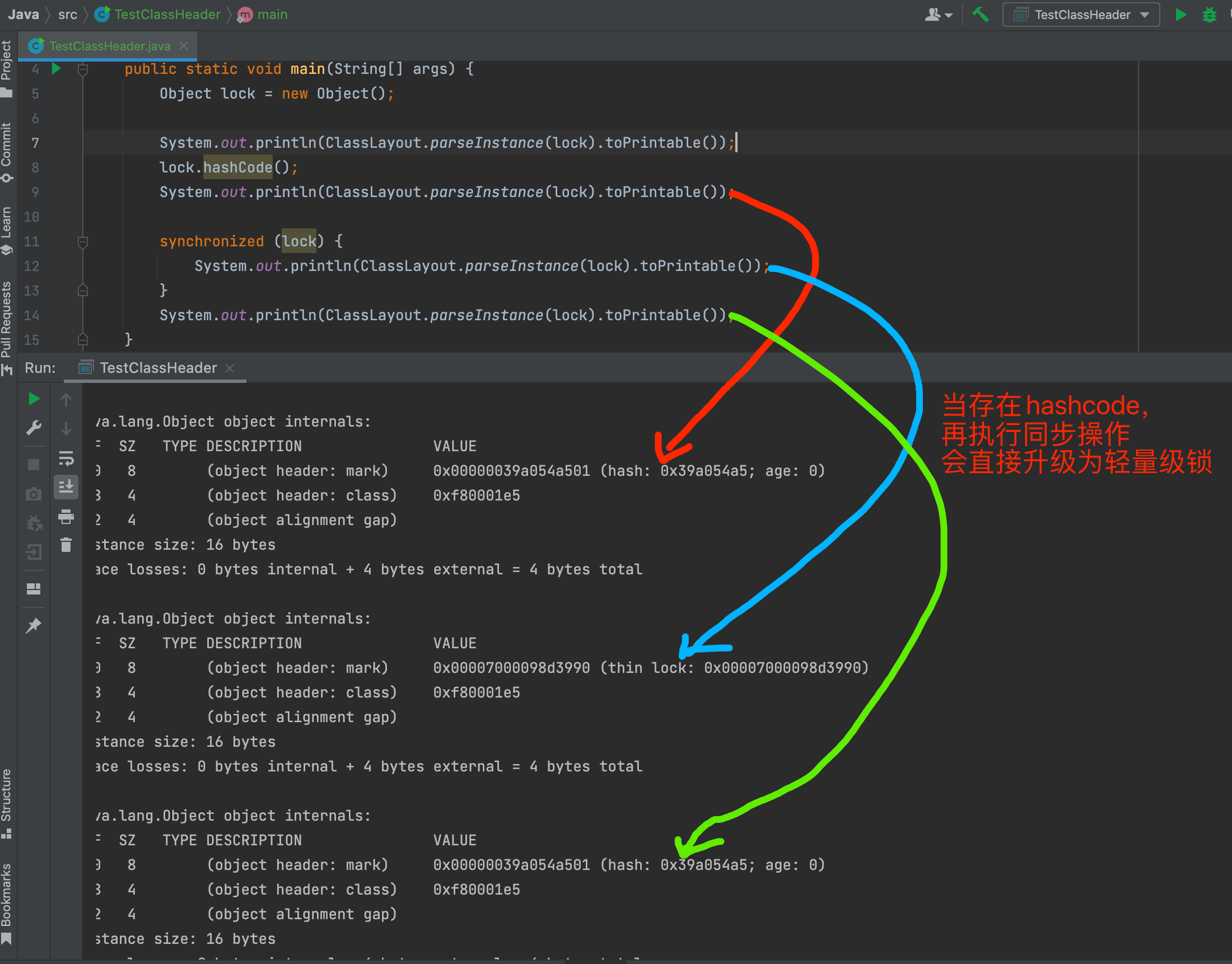
Task: Switch to the TestClassHeader Run tab
Action: click(157, 368)
